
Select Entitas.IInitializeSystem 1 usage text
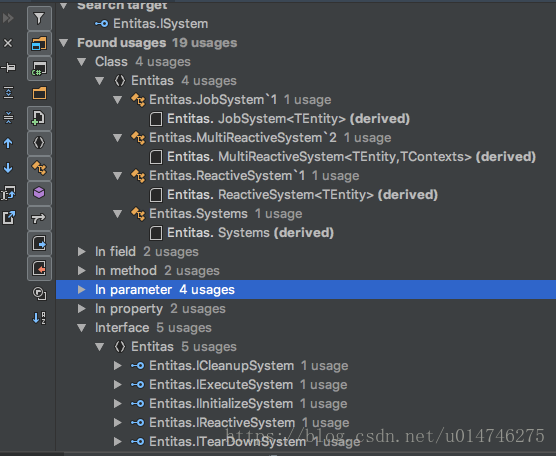[248, 404]
